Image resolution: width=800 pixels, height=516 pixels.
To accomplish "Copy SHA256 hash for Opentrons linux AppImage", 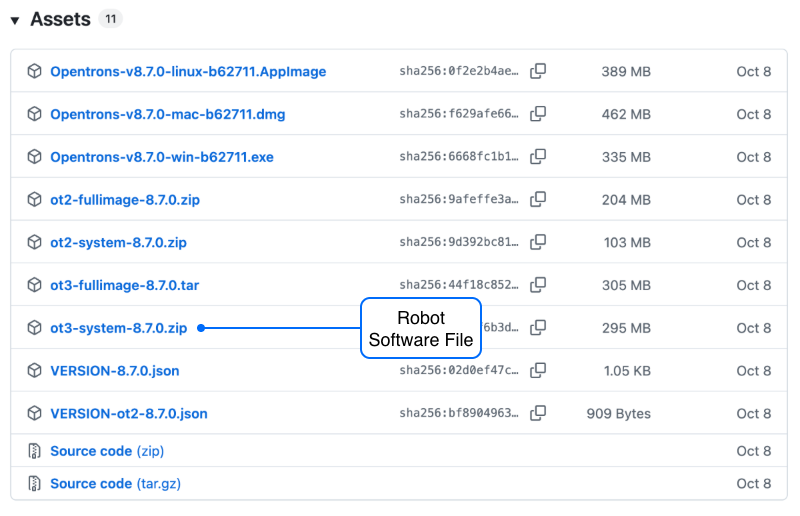I will (x=538, y=71).
